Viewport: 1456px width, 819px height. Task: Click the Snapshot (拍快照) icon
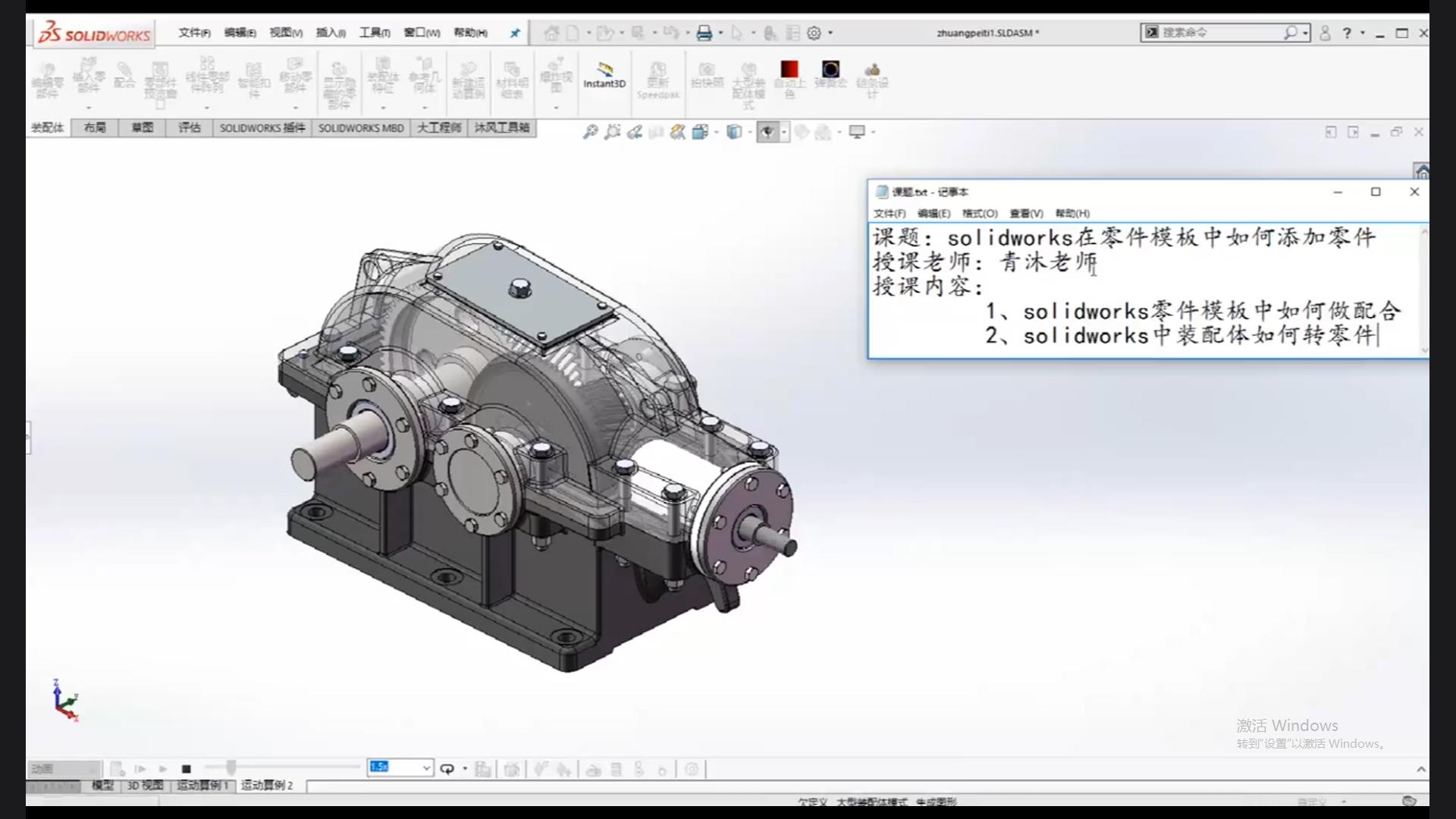[707, 76]
